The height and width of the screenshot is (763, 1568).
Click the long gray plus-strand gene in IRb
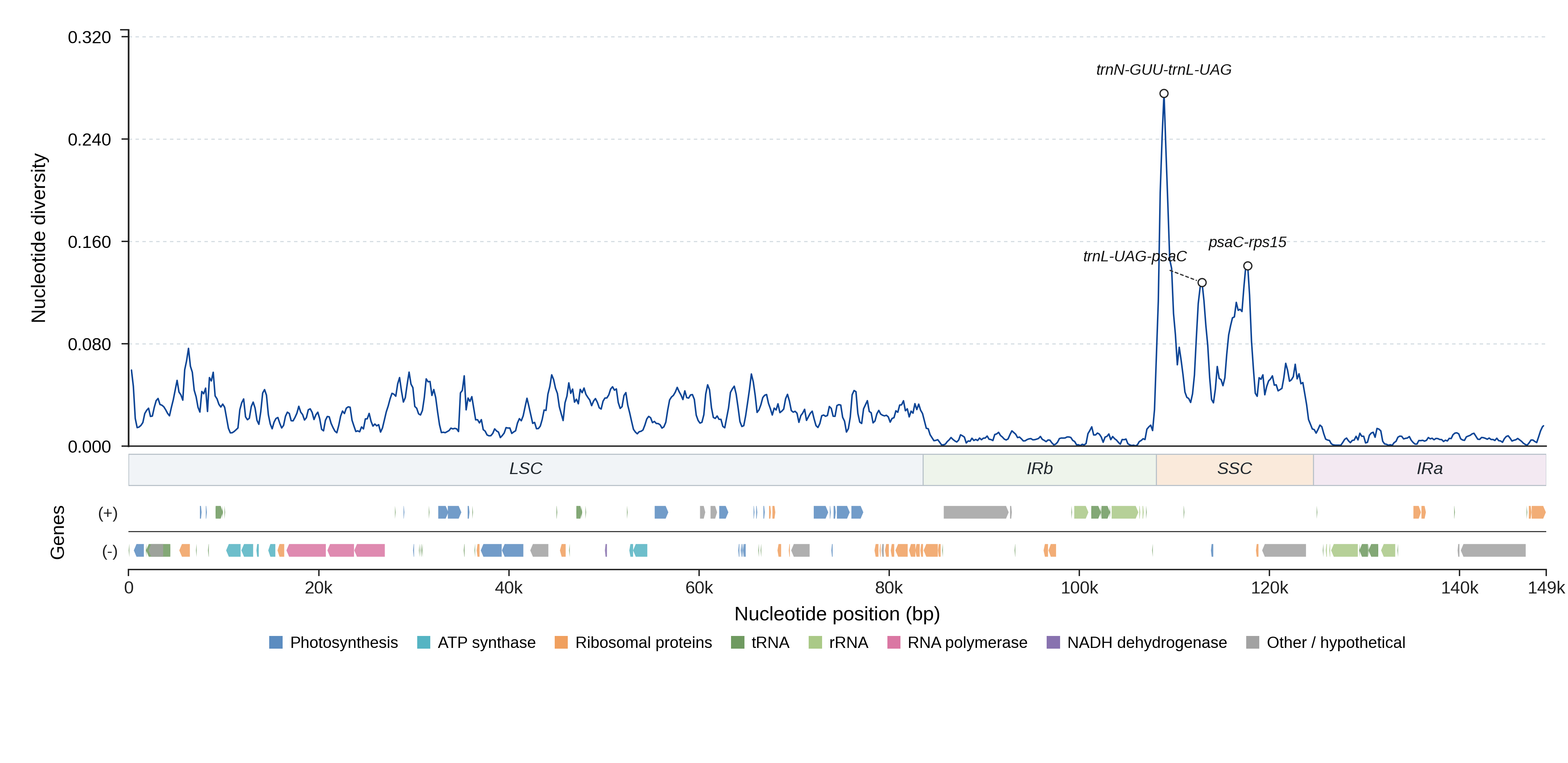point(976,512)
